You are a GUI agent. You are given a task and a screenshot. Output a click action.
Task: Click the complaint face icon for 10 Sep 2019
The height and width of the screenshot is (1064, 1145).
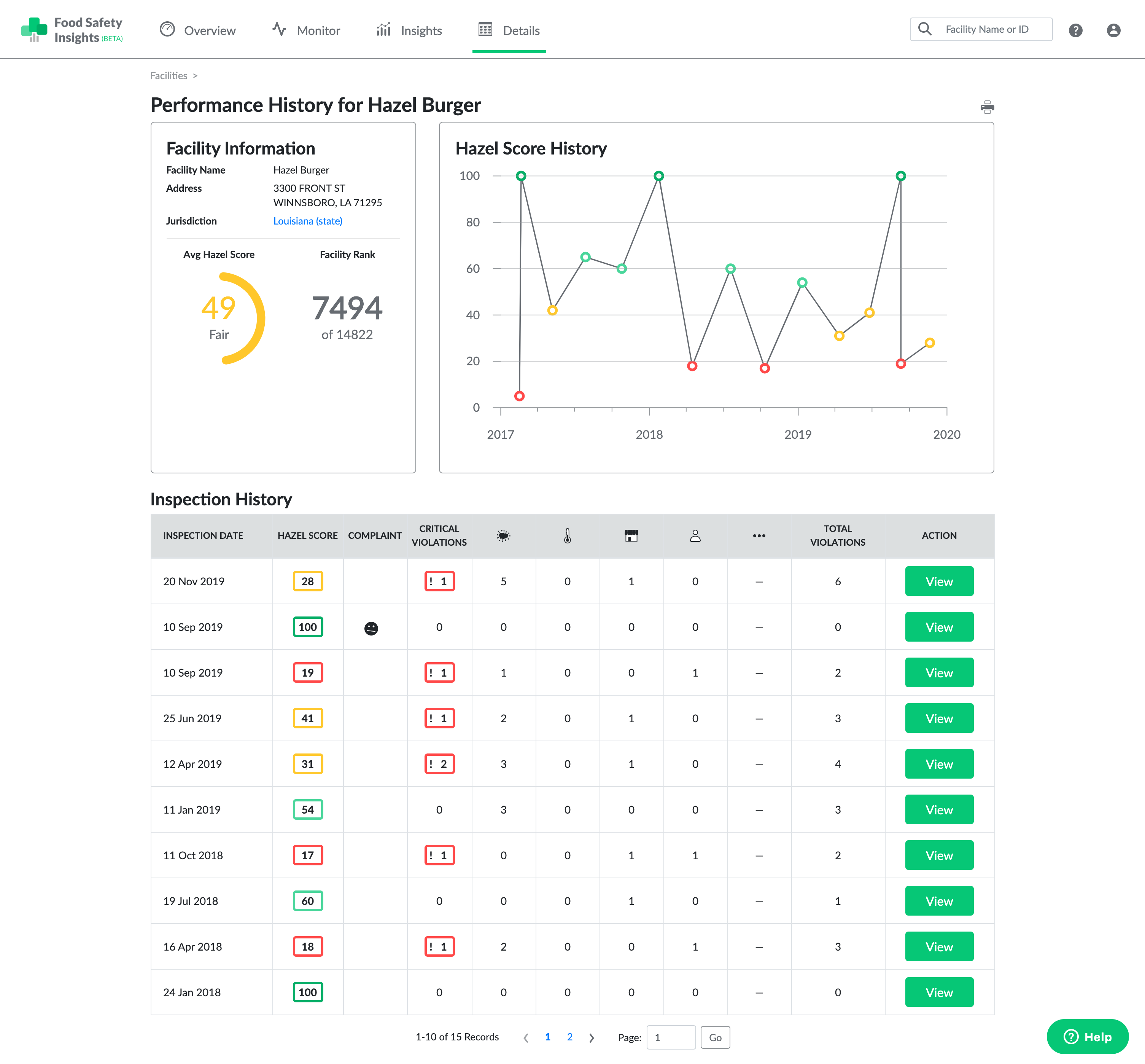pos(371,628)
